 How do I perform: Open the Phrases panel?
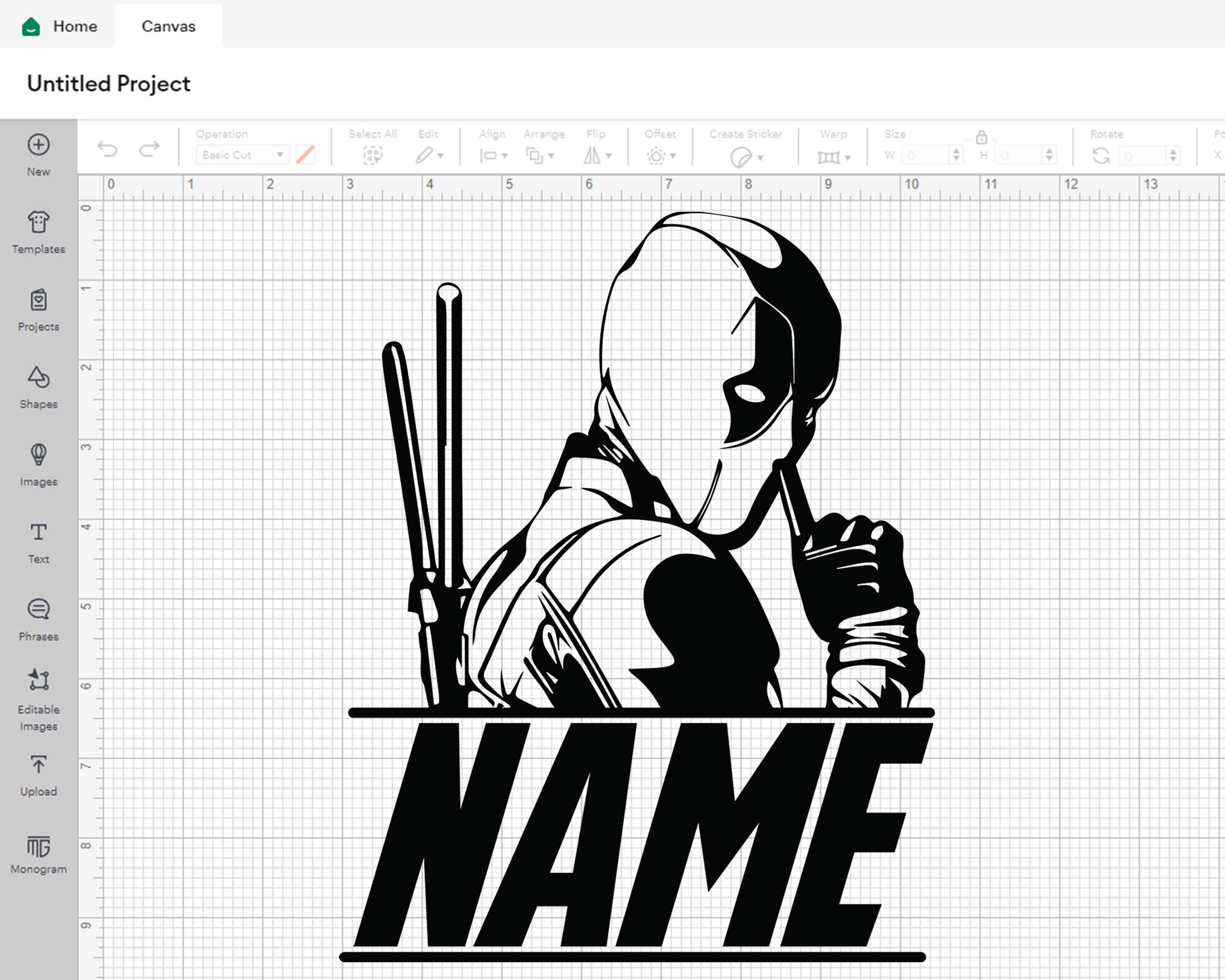coord(38,620)
